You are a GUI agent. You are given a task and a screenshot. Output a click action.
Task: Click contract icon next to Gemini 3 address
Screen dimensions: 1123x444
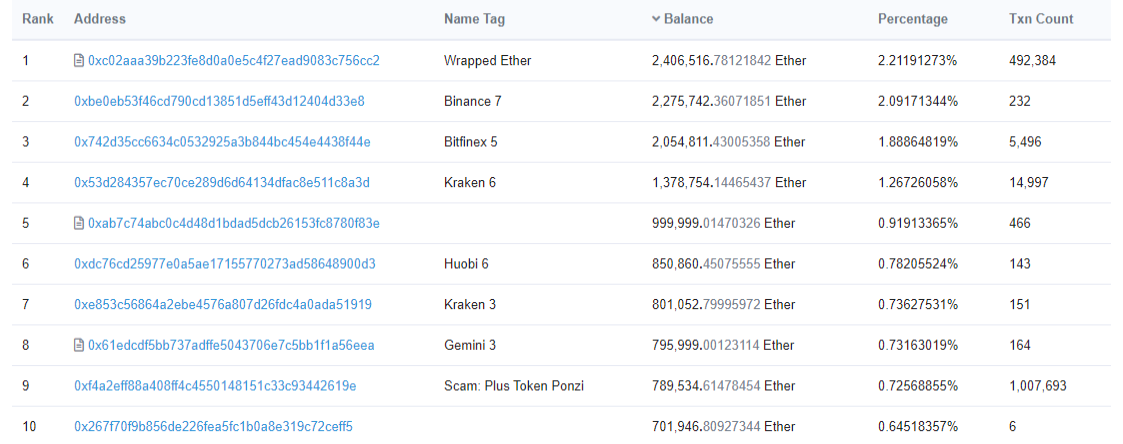pos(79,345)
